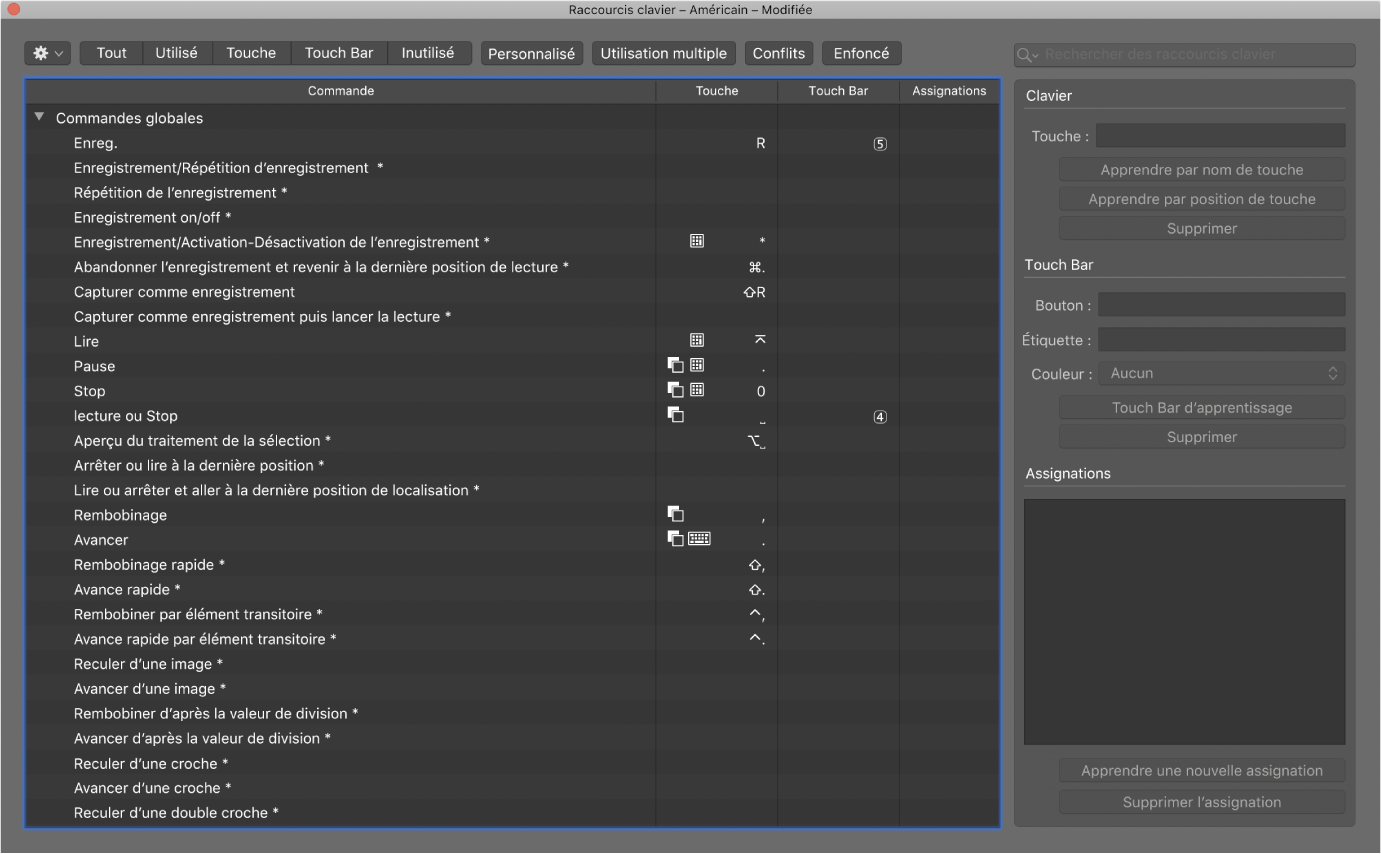Screen dimensions: 1381x854
Task: Click Apprendre par position de touche
Action: (x=1202, y=199)
